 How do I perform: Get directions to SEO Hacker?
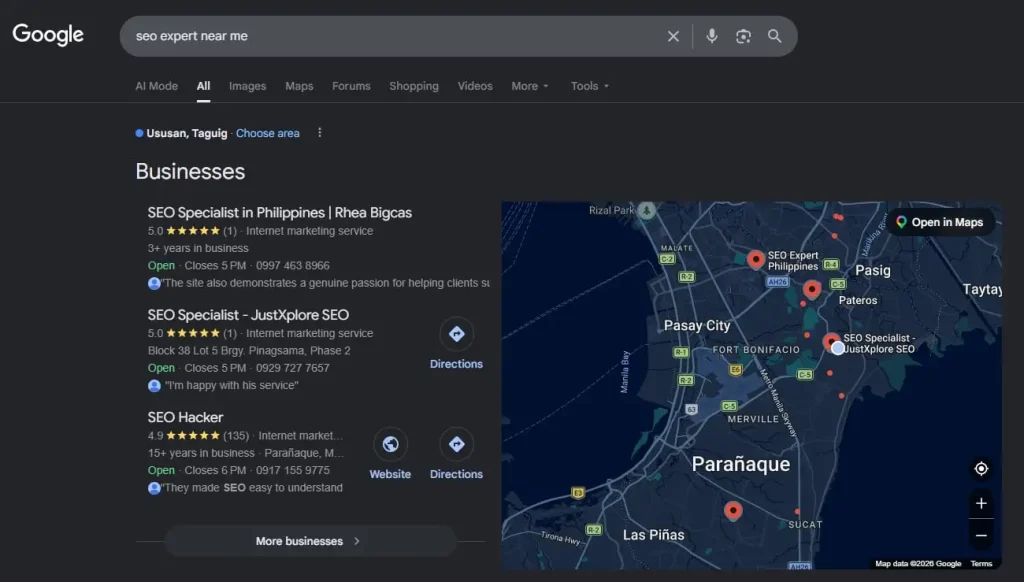(456, 455)
